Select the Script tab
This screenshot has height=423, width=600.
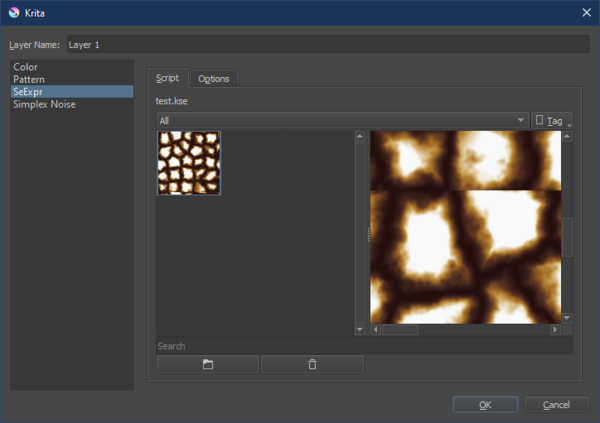tap(167, 79)
